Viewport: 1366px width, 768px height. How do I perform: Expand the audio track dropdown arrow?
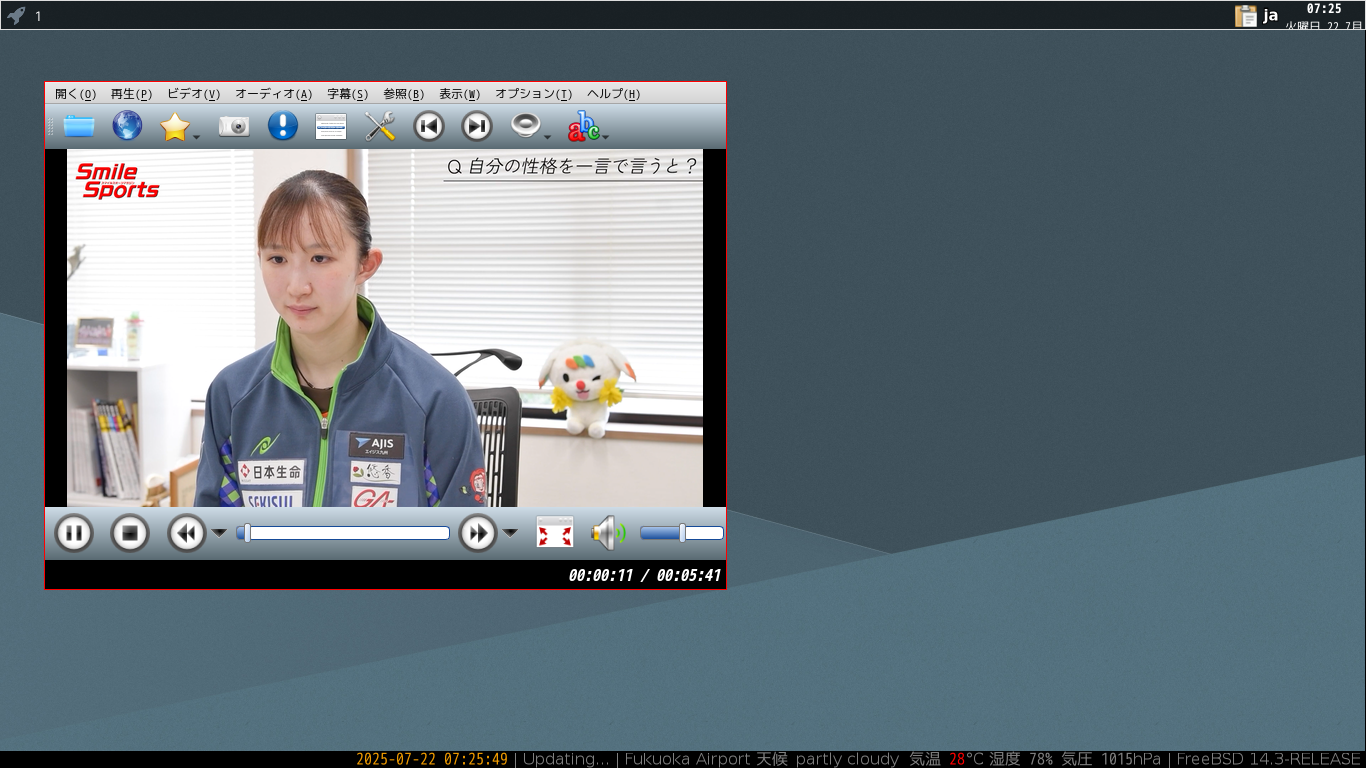(x=547, y=137)
